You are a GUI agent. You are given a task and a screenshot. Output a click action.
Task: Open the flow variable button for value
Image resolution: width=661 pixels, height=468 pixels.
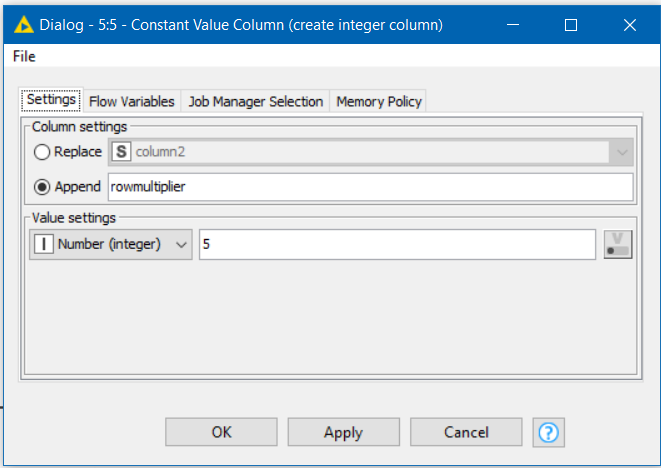click(618, 244)
